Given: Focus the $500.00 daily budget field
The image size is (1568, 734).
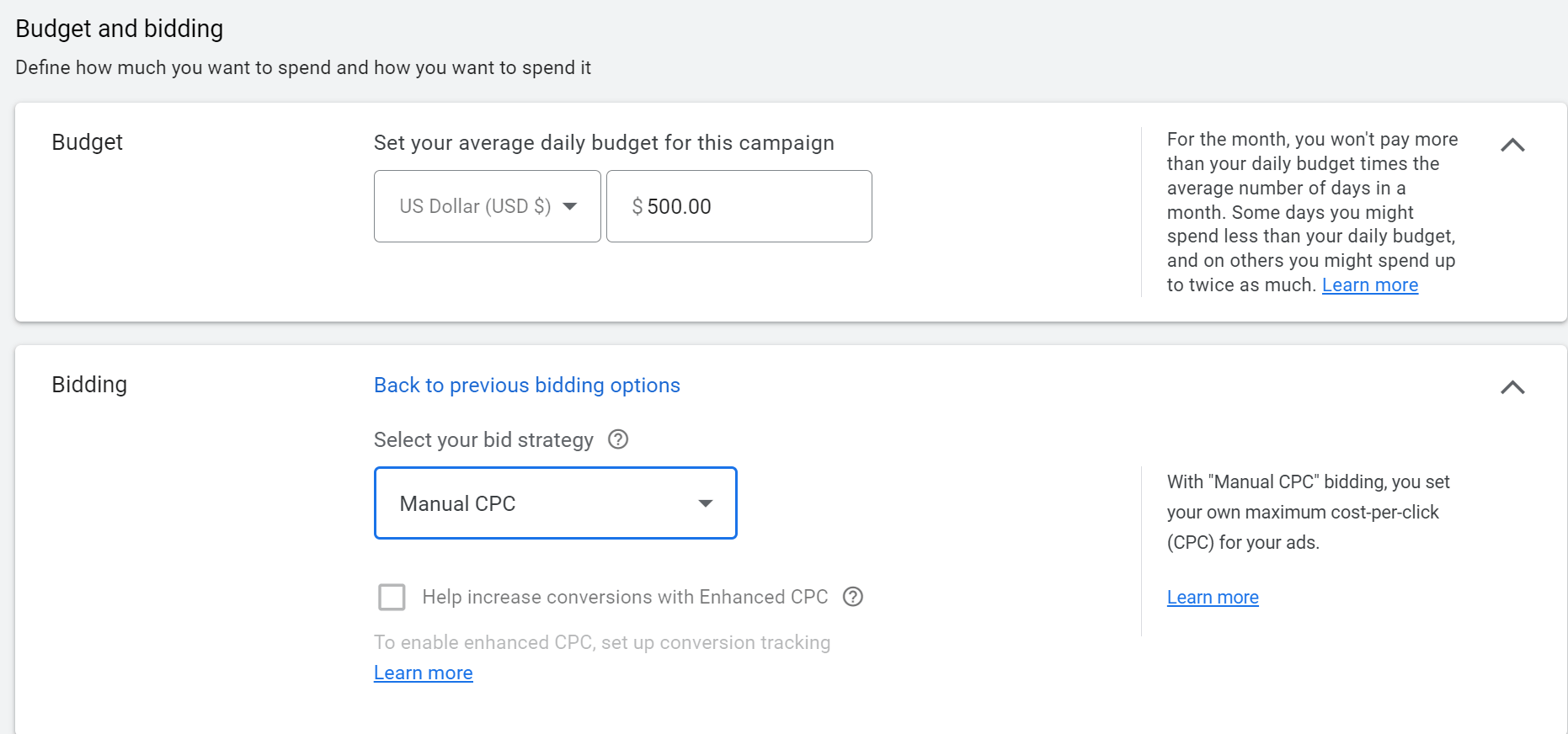Looking at the screenshot, I should [739, 206].
